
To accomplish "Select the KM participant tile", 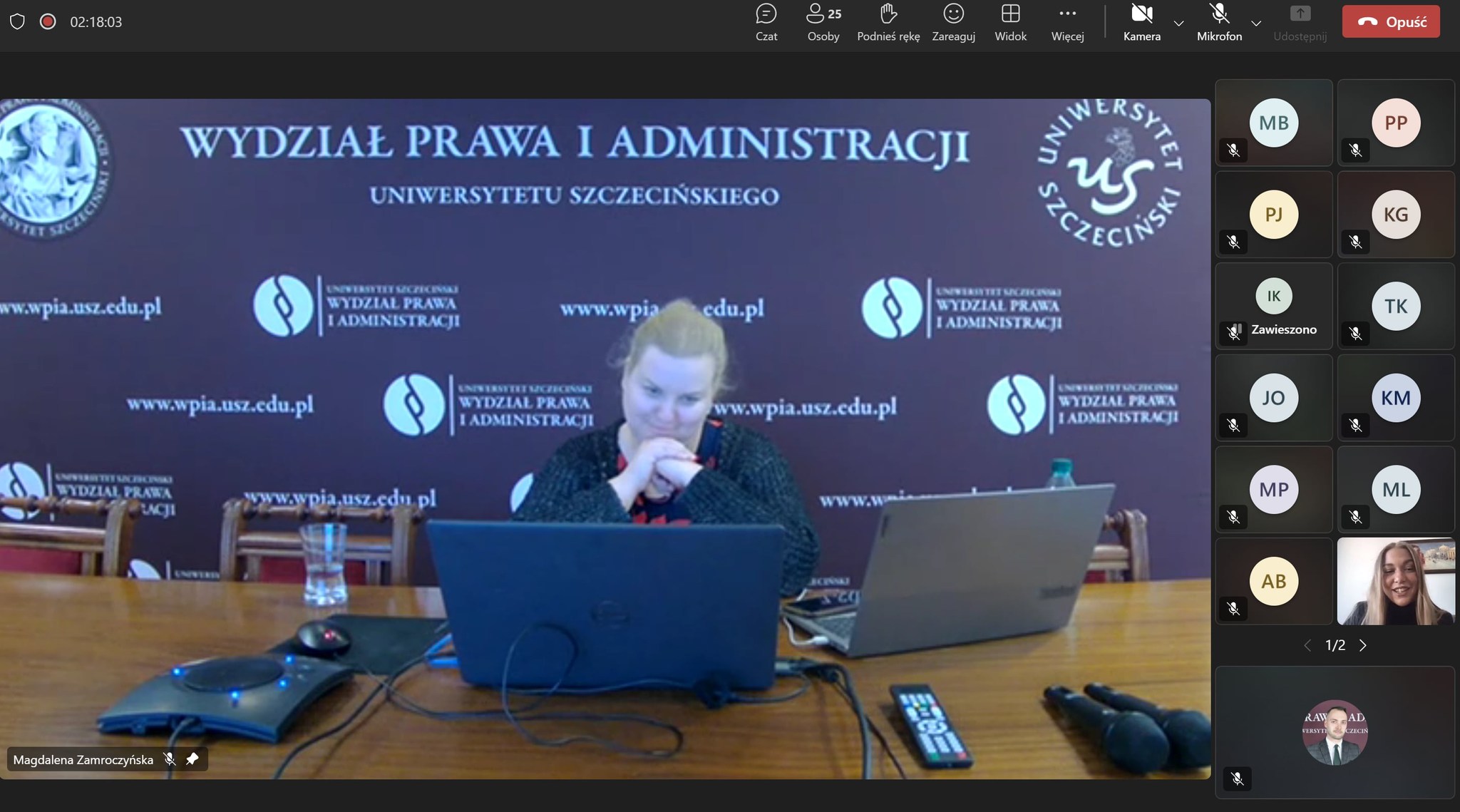I will pos(1395,398).
